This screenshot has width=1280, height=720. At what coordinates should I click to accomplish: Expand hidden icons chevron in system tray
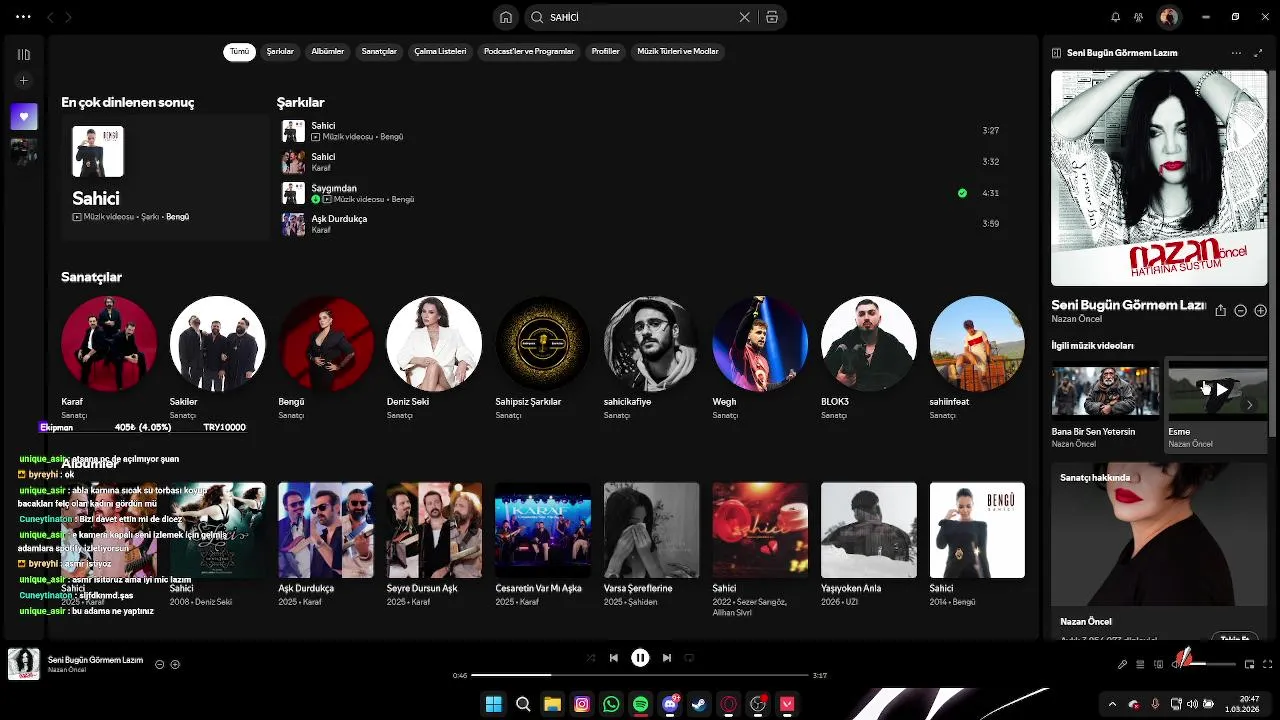[x=1112, y=704]
